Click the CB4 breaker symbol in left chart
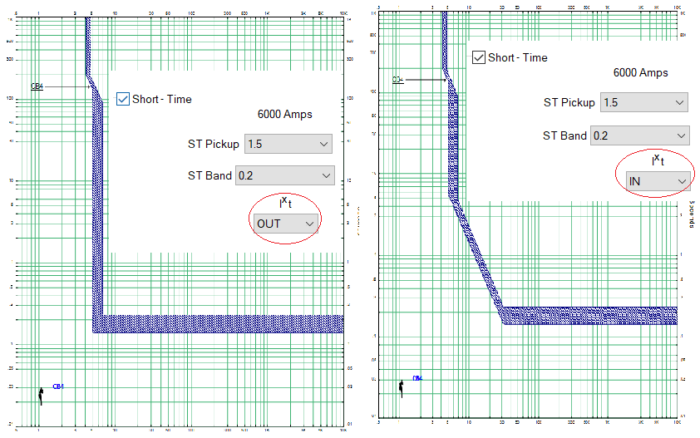The width and height of the screenshot is (700, 438). [x=41, y=396]
